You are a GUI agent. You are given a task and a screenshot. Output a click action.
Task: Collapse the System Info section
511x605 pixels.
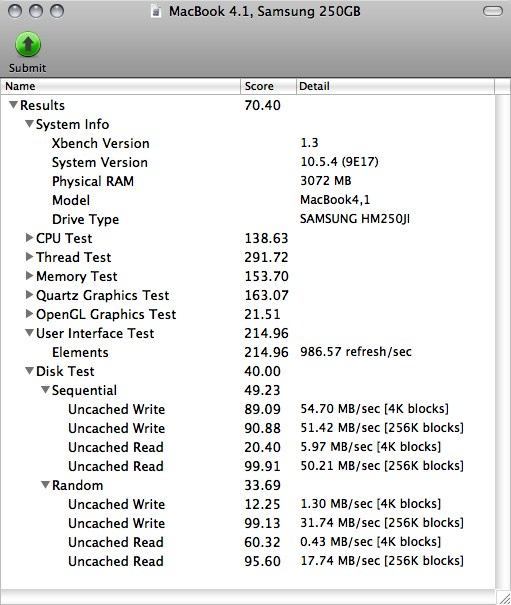click(29, 124)
